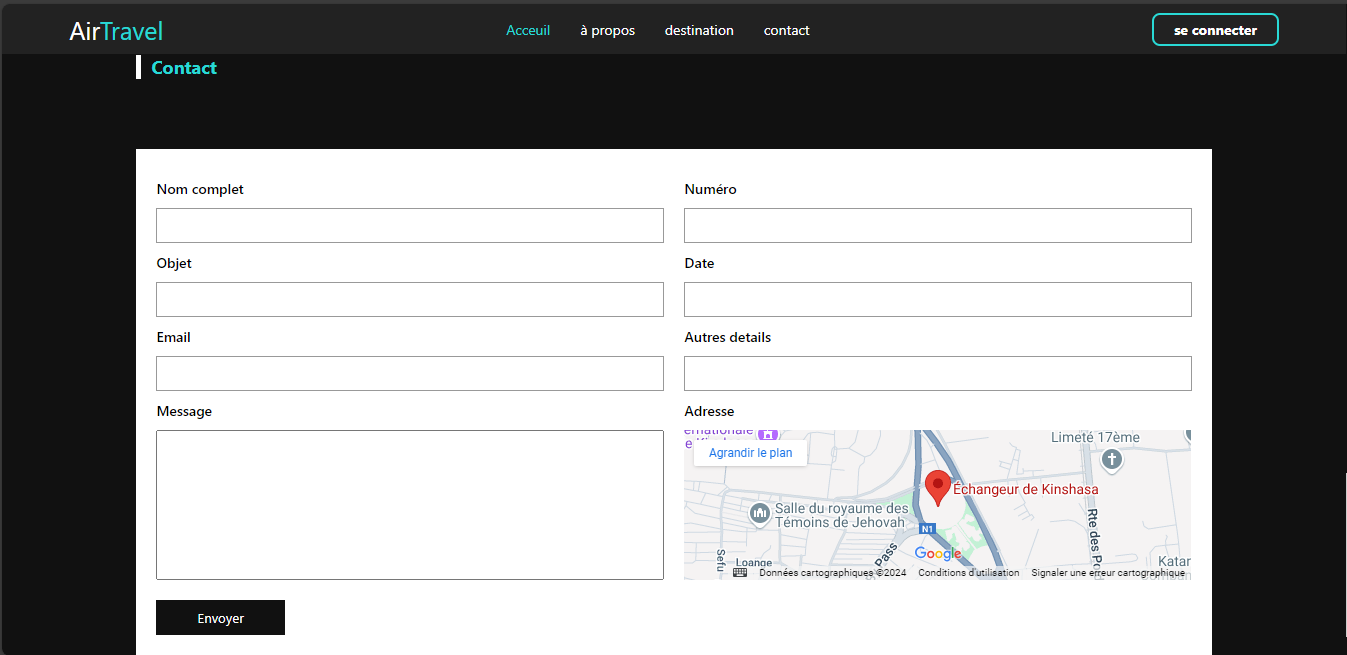Click Signaler une erreur cartographique
The height and width of the screenshot is (655, 1347).
pyautogui.click(x=1108, y=573)
